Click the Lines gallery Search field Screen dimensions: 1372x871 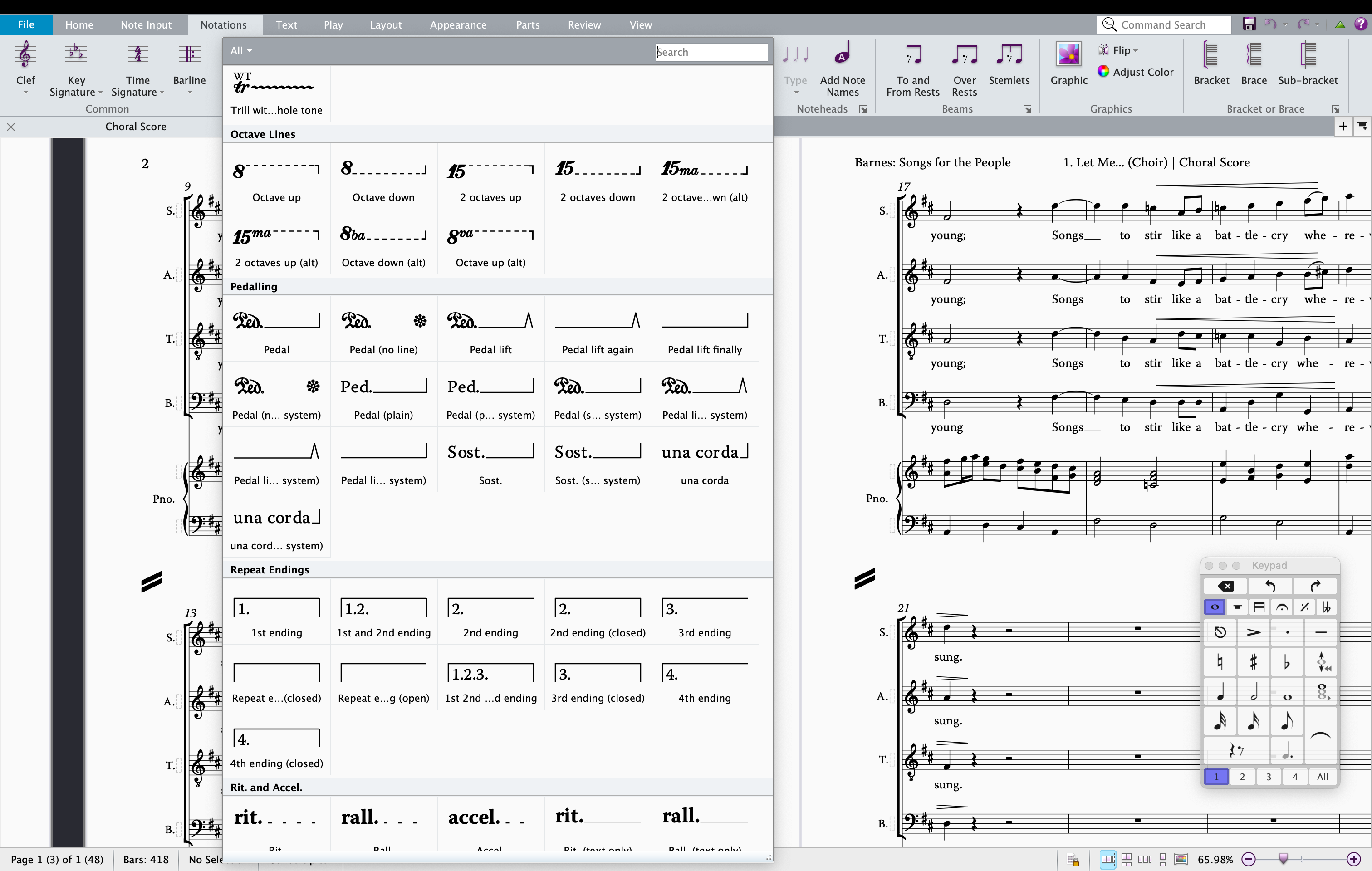click(711, 52)
